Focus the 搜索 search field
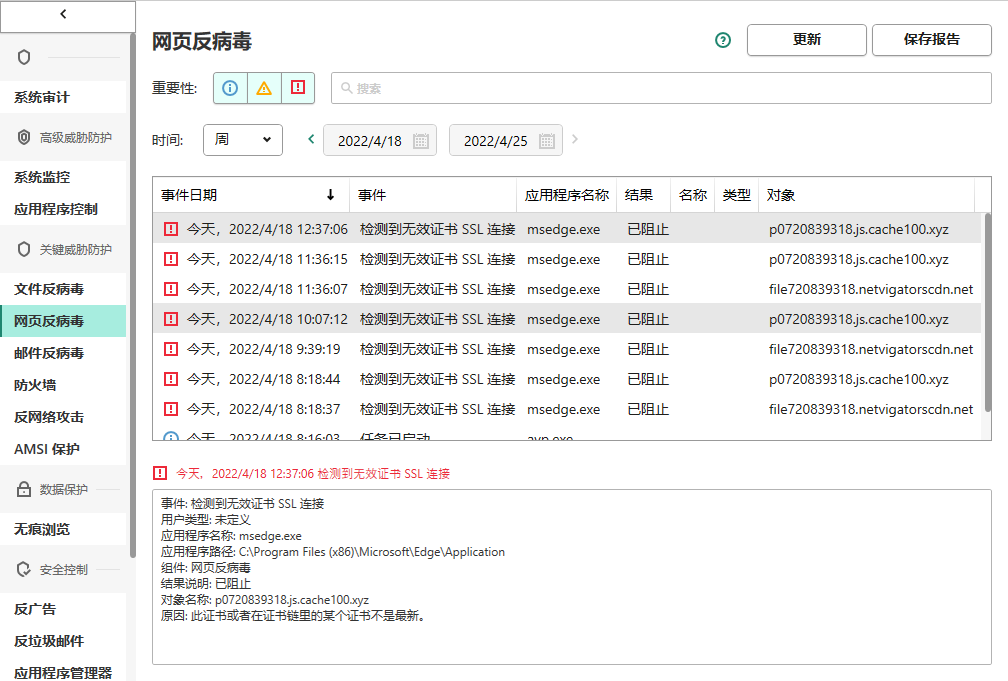Viewport: 1008px width, 681px height. [660, 88]
